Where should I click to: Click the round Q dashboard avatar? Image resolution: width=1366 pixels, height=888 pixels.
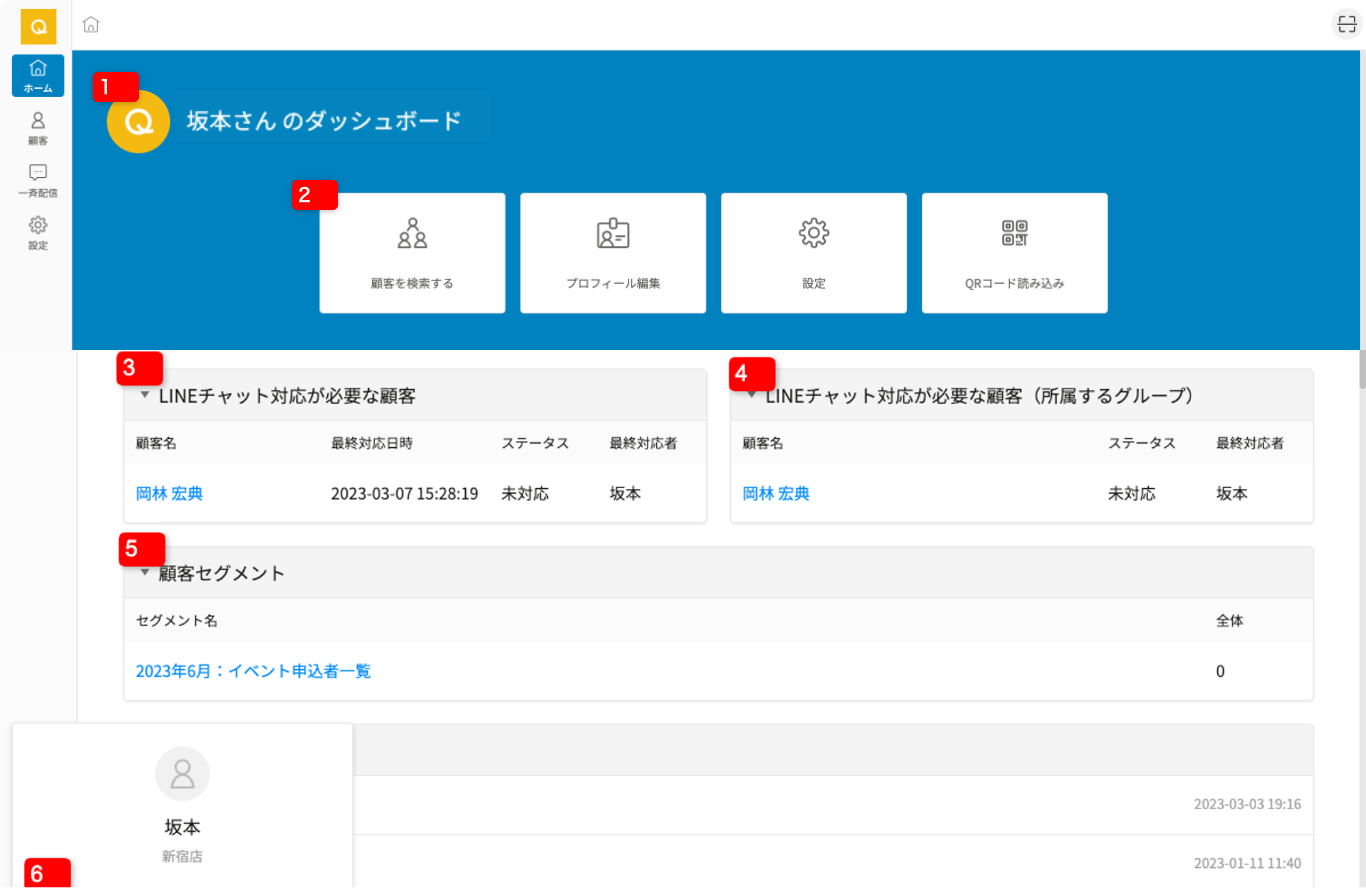point(136,123)
